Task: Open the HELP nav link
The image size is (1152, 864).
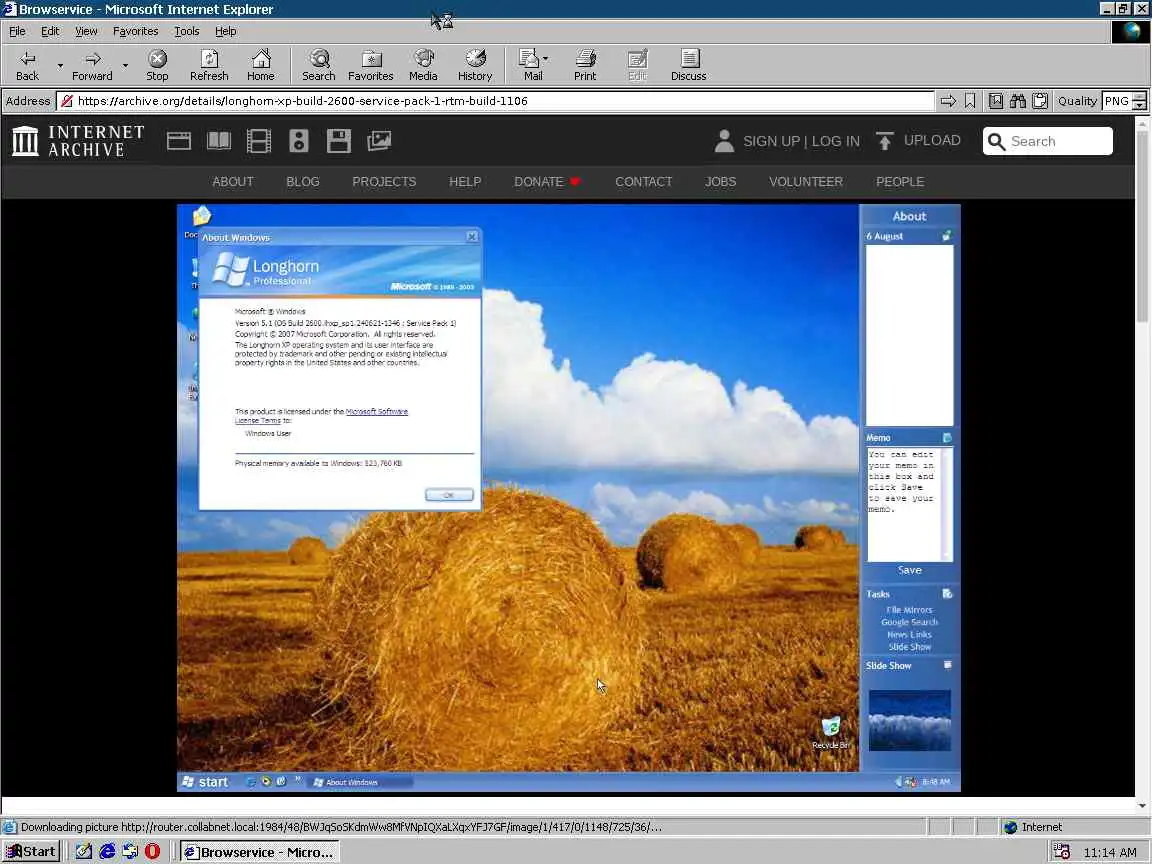Action: [x=465, y=181]
